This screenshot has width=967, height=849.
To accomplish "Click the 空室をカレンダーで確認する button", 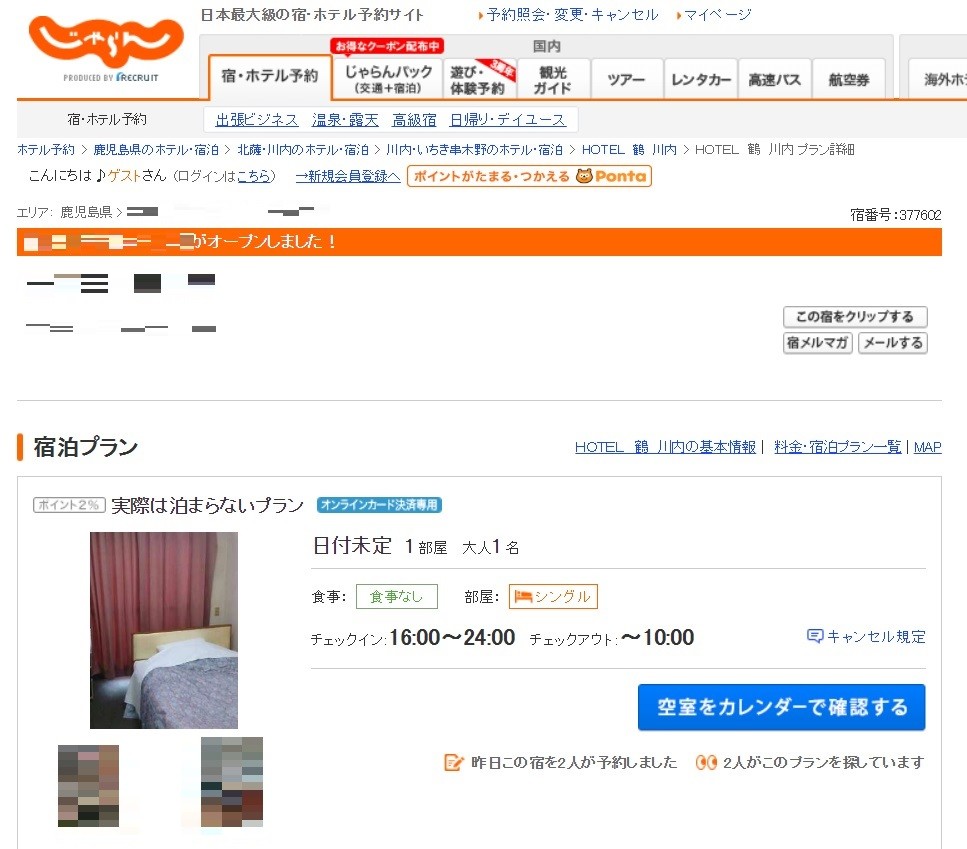I will coord(781,706).
